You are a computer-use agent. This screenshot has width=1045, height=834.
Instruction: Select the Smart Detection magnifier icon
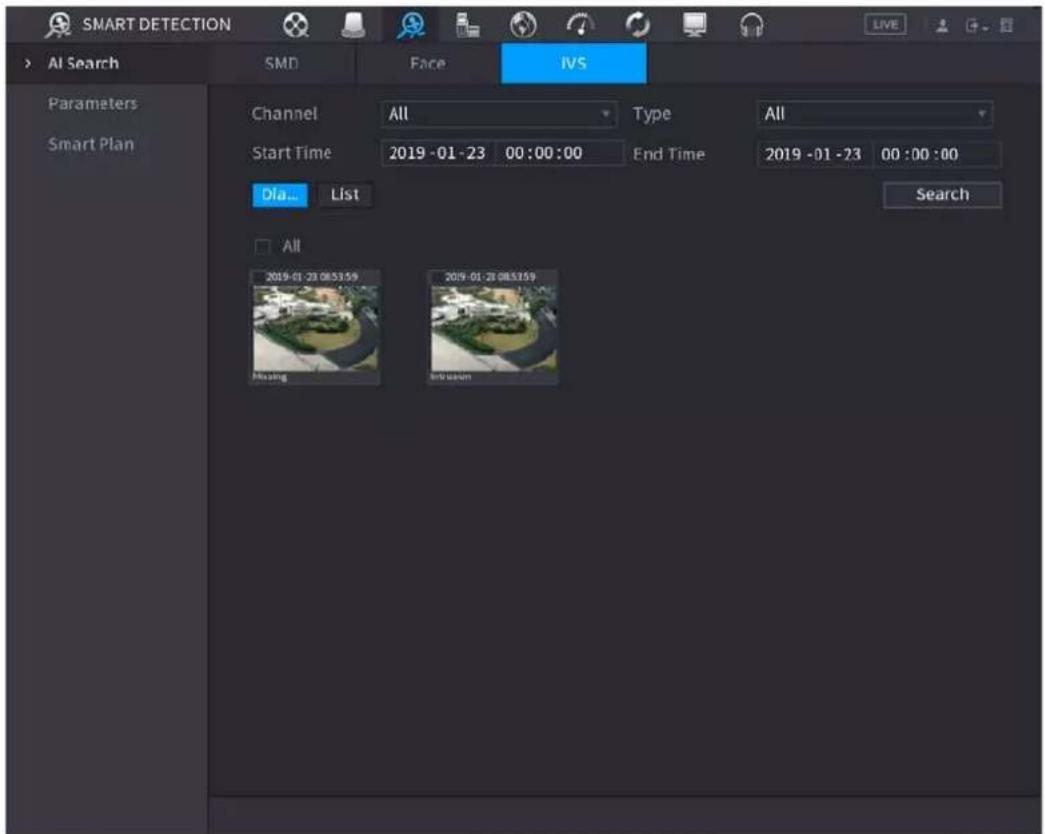point(411,25)
